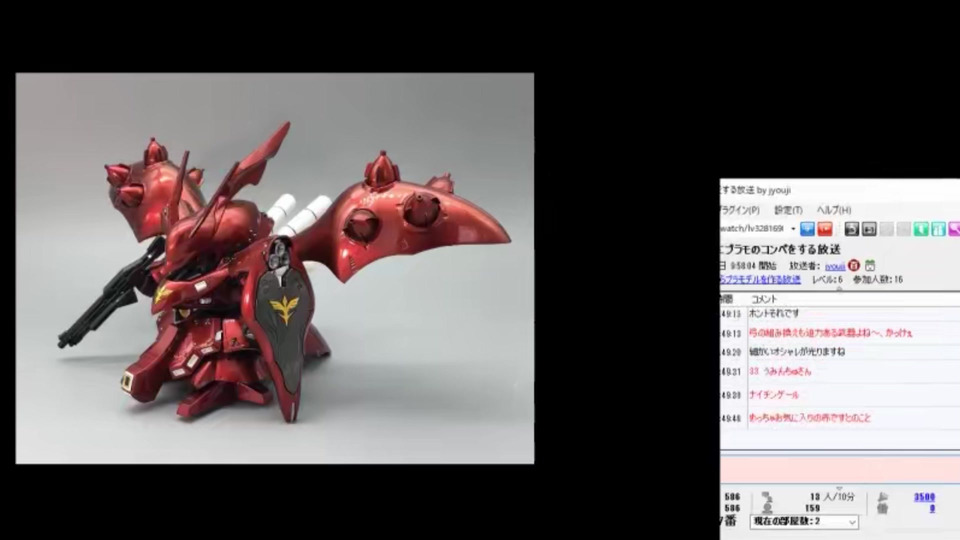The height and width of the screenshot is (540, 960).
Task: Click the 159 visitor count value
Action: click(812, 508)
